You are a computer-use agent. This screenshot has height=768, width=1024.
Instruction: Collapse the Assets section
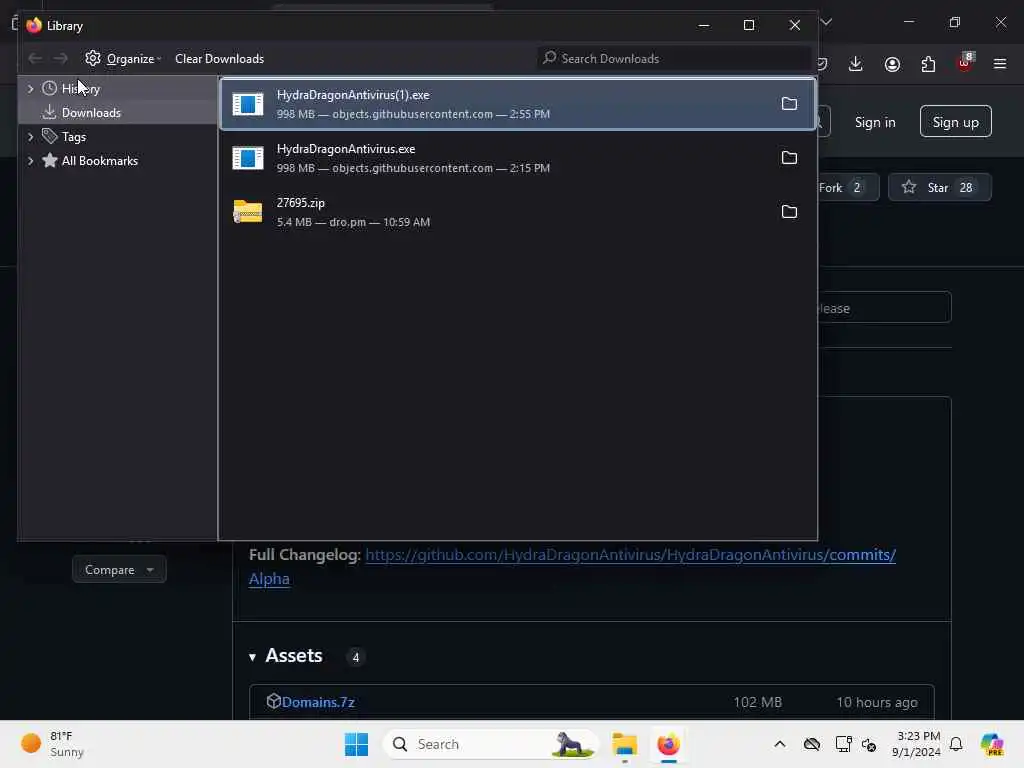253,657
